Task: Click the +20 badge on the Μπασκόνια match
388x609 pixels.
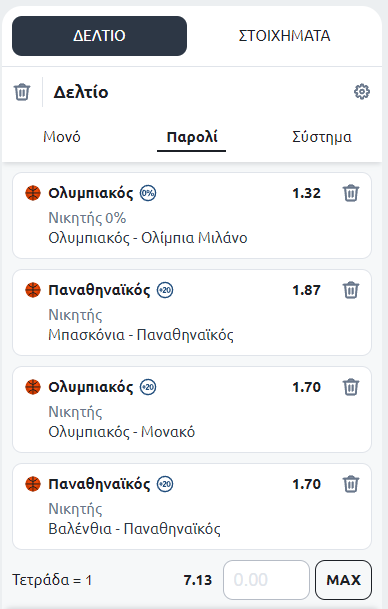Action: tap(165, 290)
